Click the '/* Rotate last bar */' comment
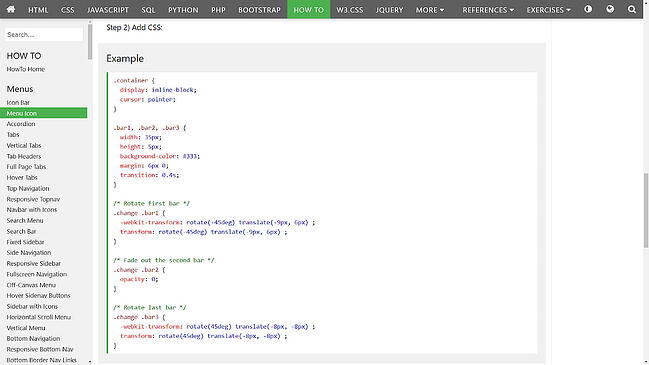 150,307
